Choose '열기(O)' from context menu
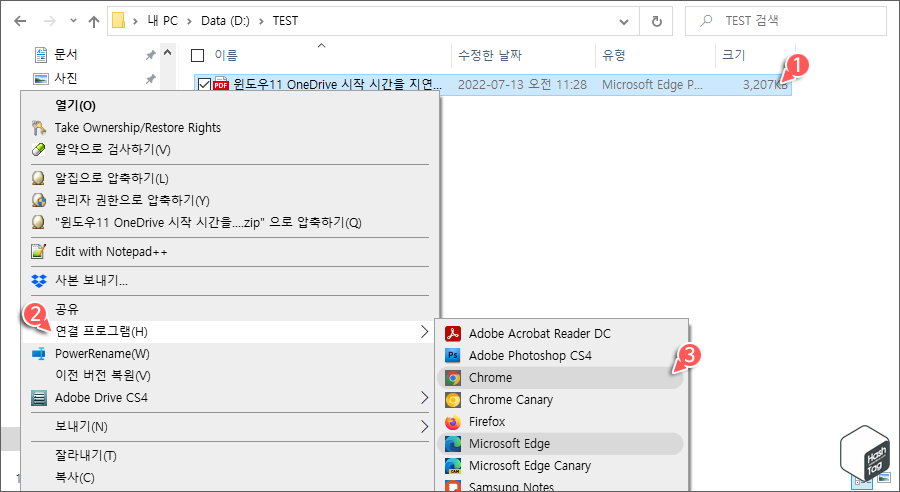The image size is (900, 492). coord(230,106)
